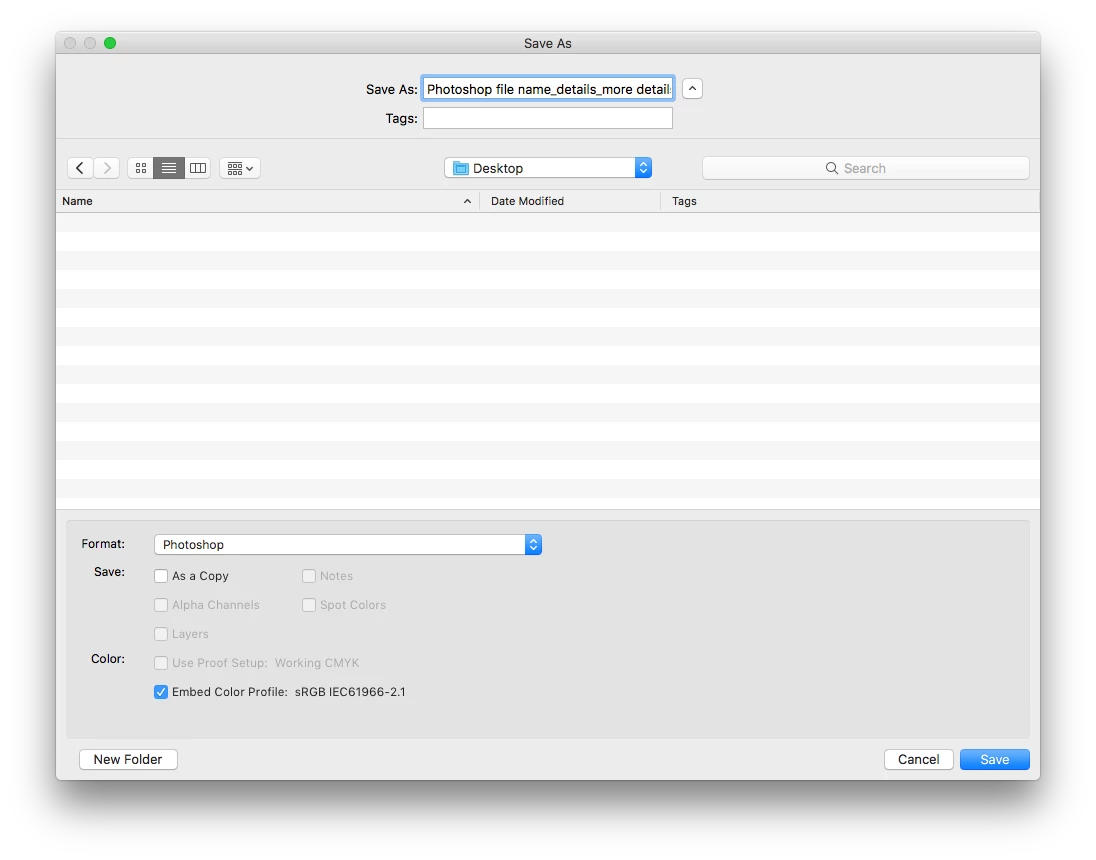Click the Desktop folder icon
The height and width of the screenshot is (860, 1096).
tap(461, 168)
